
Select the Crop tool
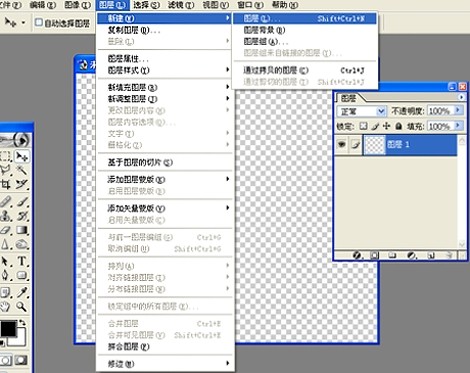pyautogui.click(x=6, y=184)
